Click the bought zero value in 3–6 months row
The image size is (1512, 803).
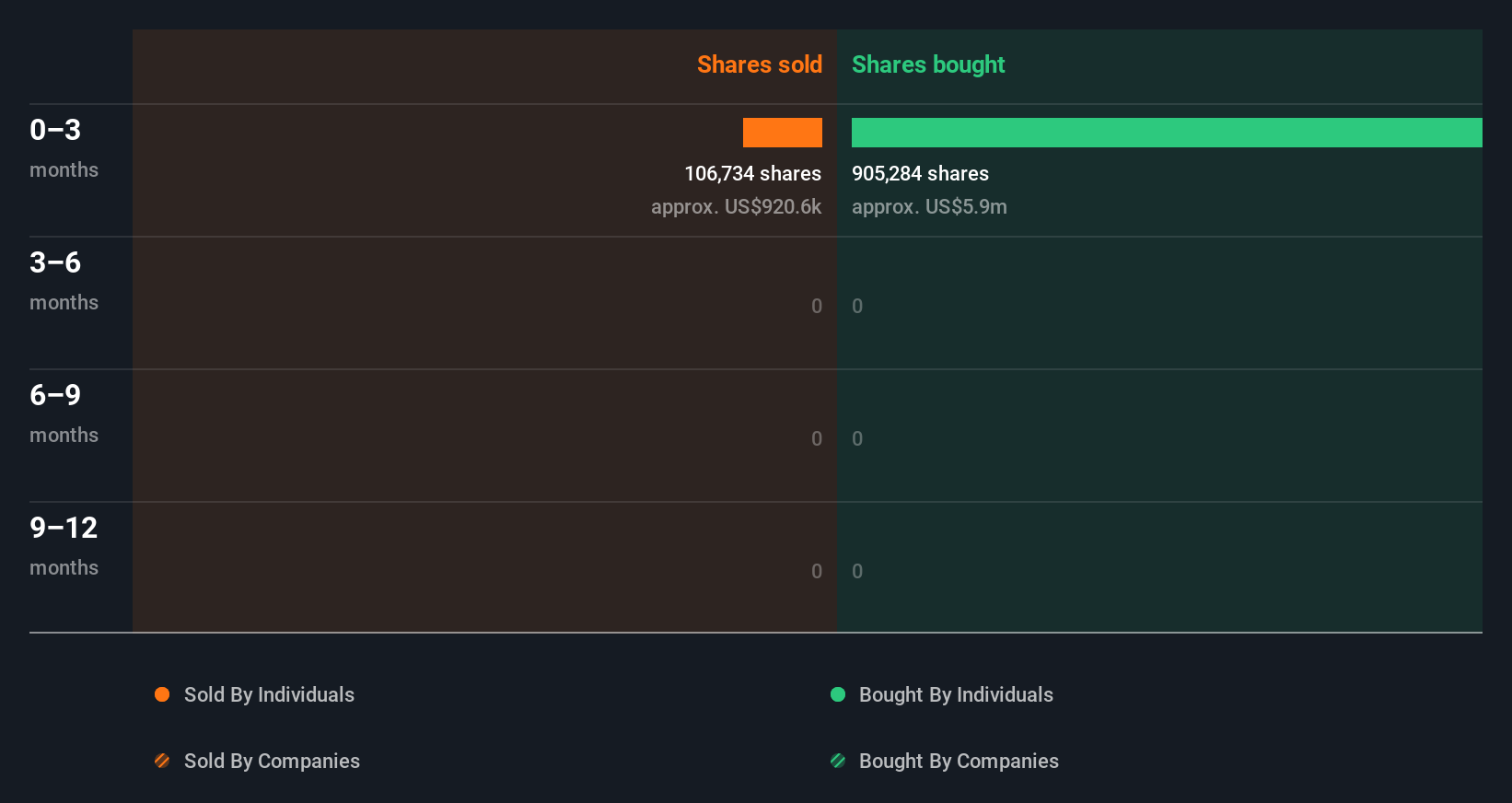point(857,306)
